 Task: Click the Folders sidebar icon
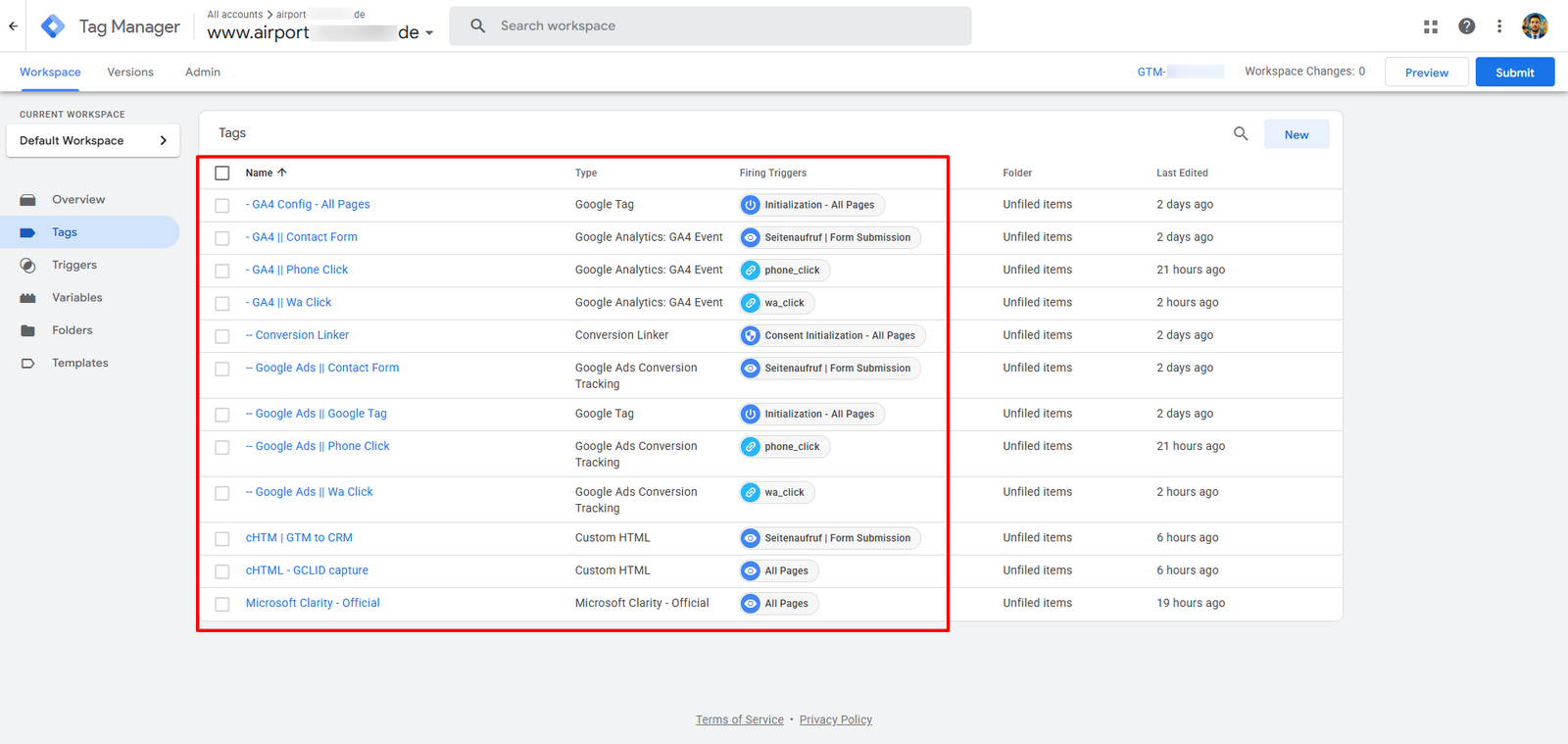coord(27,330)
